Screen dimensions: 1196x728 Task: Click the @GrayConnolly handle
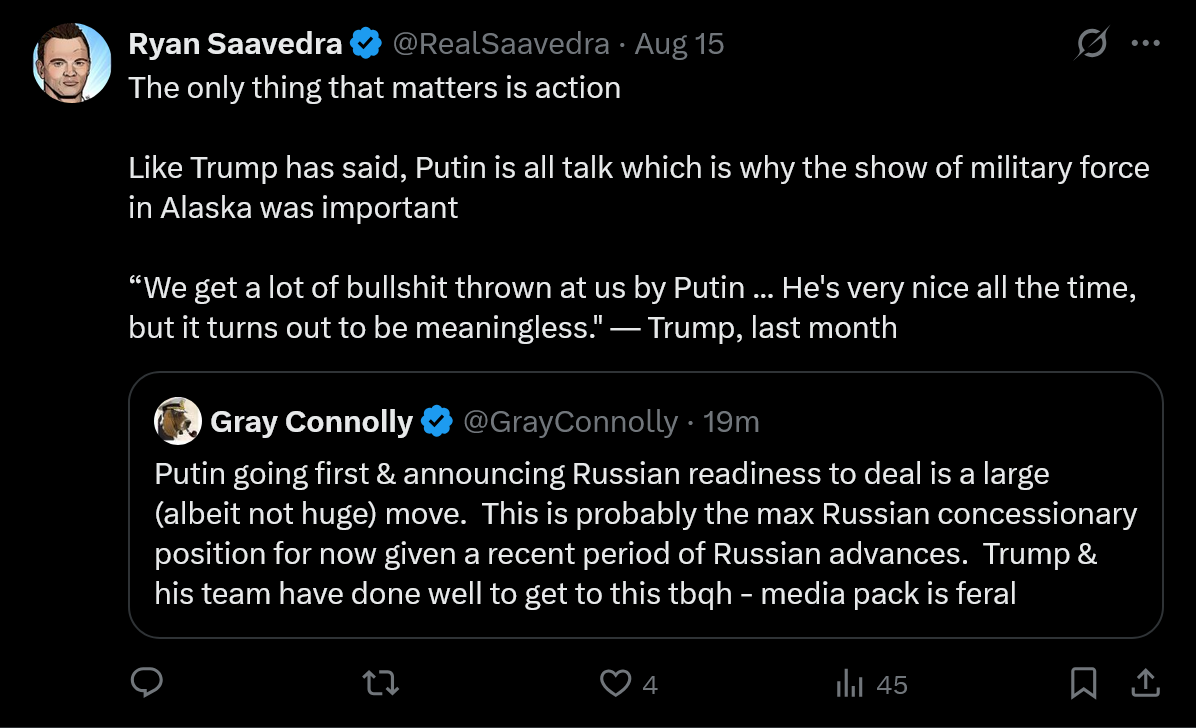tap(569, 422)
